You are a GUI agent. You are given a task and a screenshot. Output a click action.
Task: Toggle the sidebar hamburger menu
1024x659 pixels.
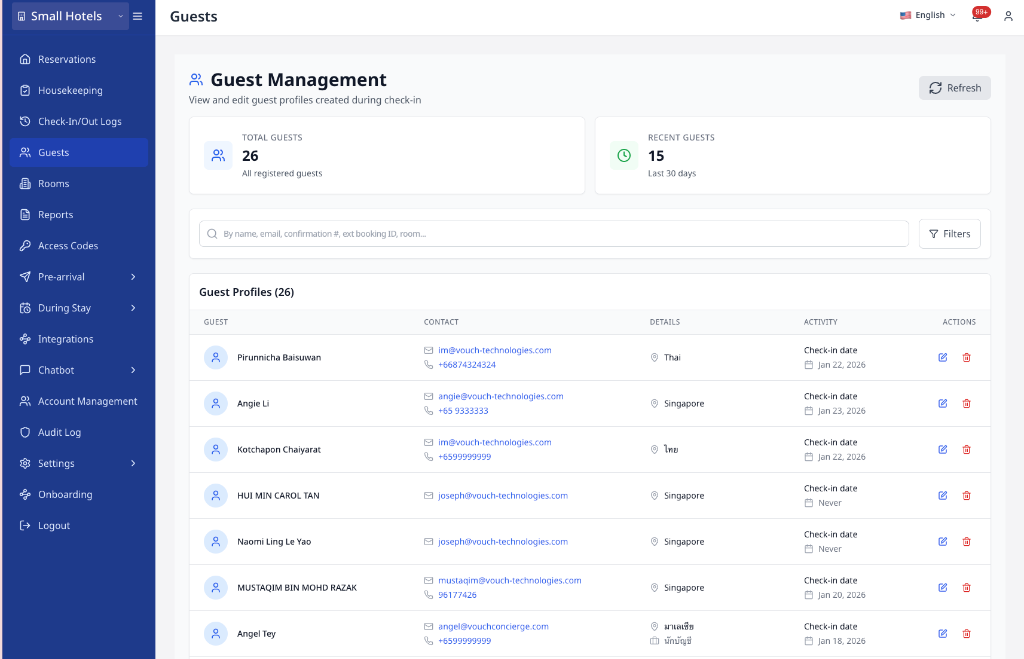pyautogui.click(x=137, y=16)
